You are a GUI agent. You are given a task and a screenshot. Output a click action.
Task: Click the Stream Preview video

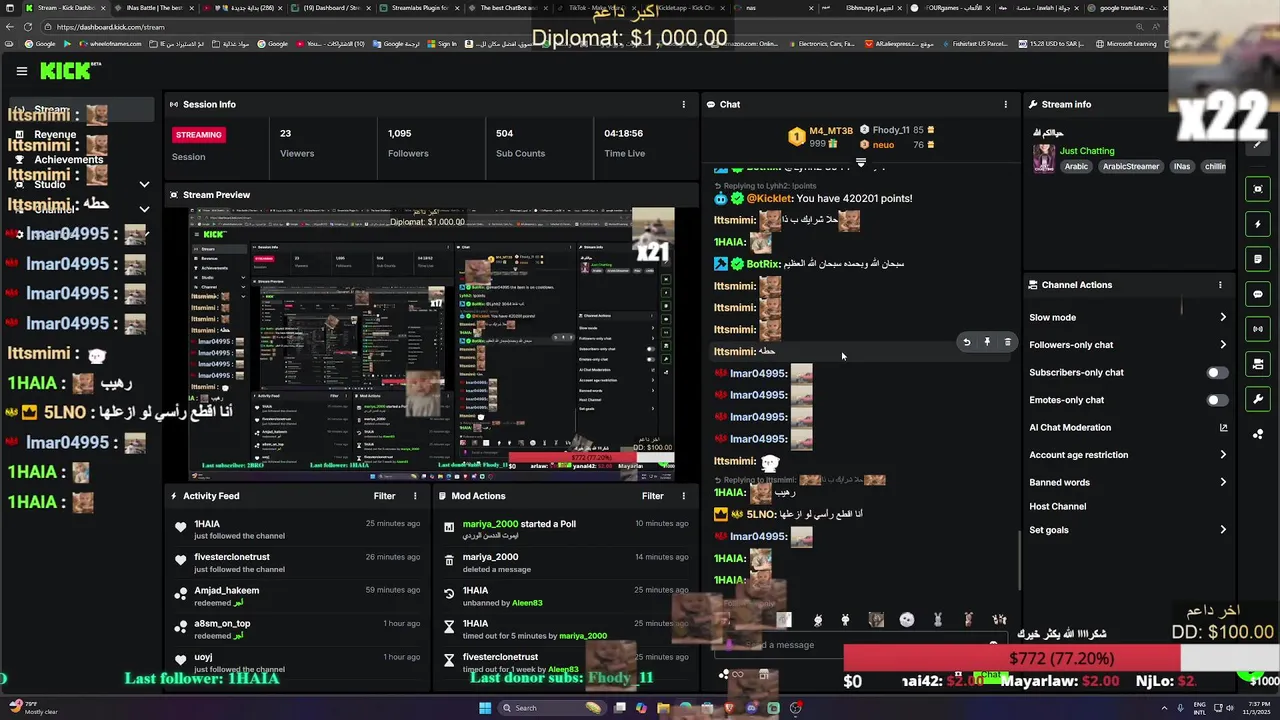tap(432, 344)
